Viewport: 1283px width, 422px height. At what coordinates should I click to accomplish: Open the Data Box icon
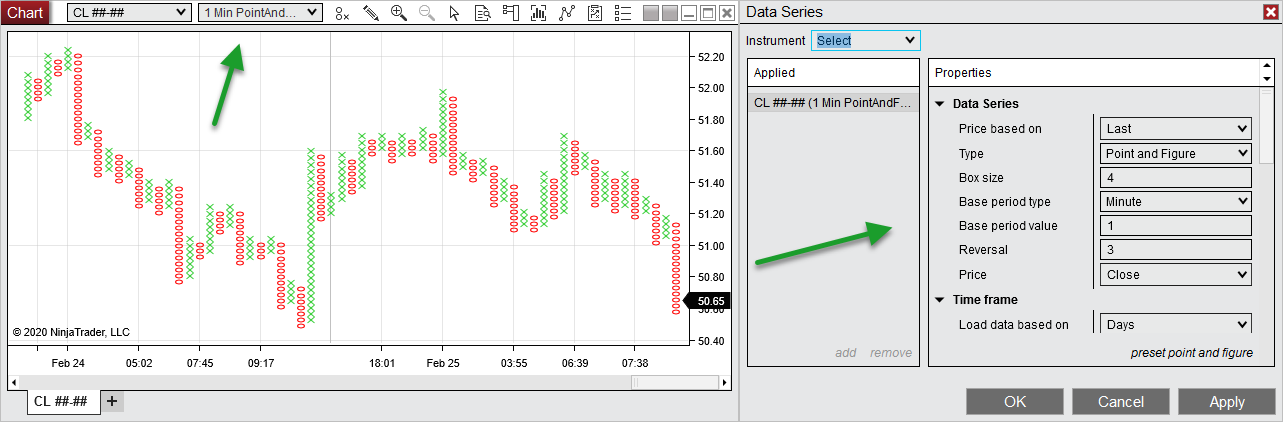tap(483, 13)
